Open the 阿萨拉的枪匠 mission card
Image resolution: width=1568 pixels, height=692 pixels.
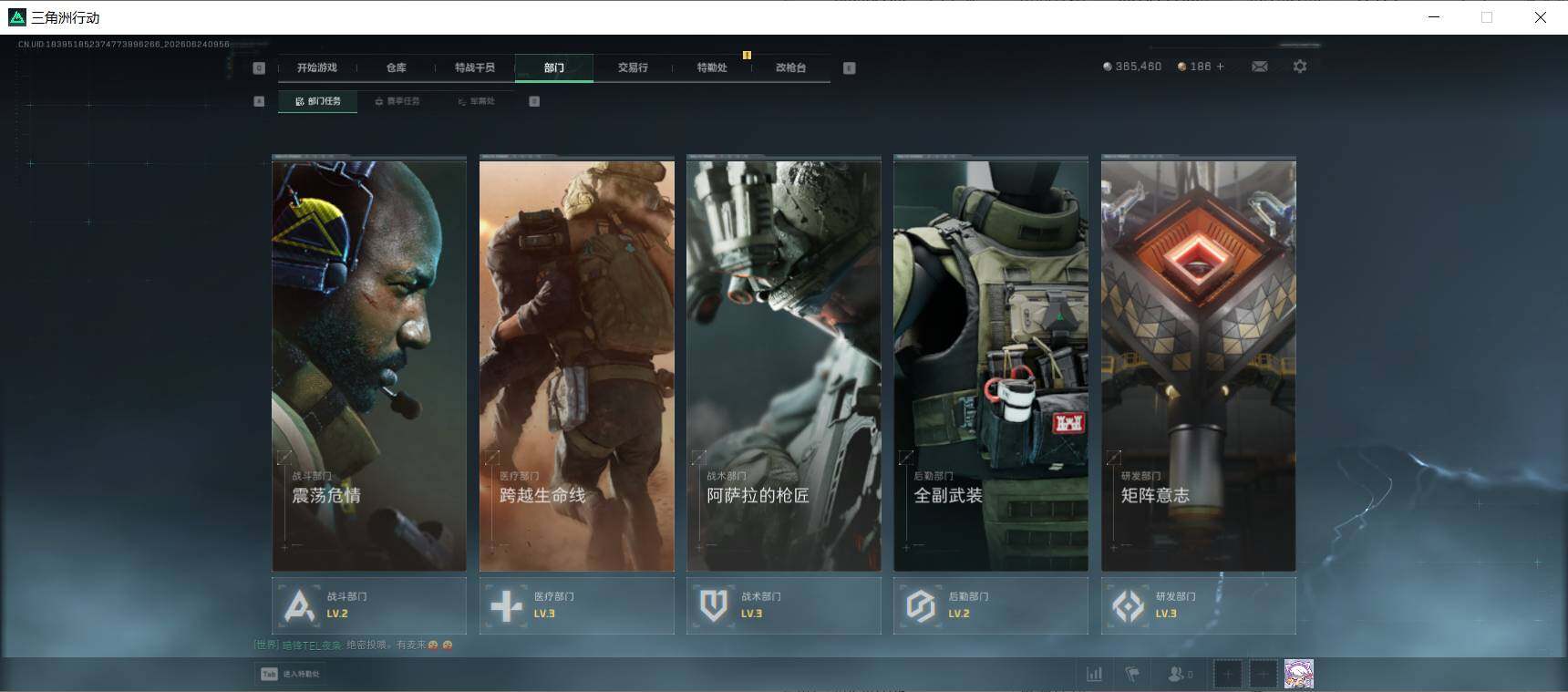point(784,364)
